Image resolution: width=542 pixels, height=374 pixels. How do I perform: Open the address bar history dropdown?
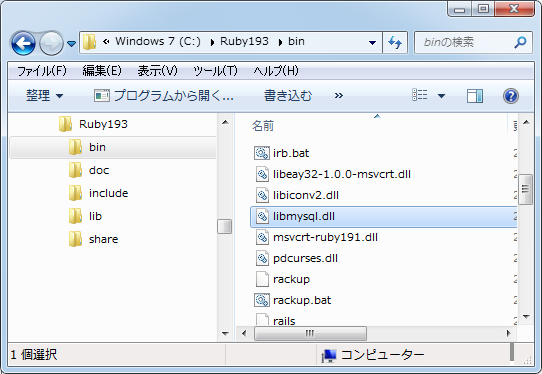tap(372, 43)
